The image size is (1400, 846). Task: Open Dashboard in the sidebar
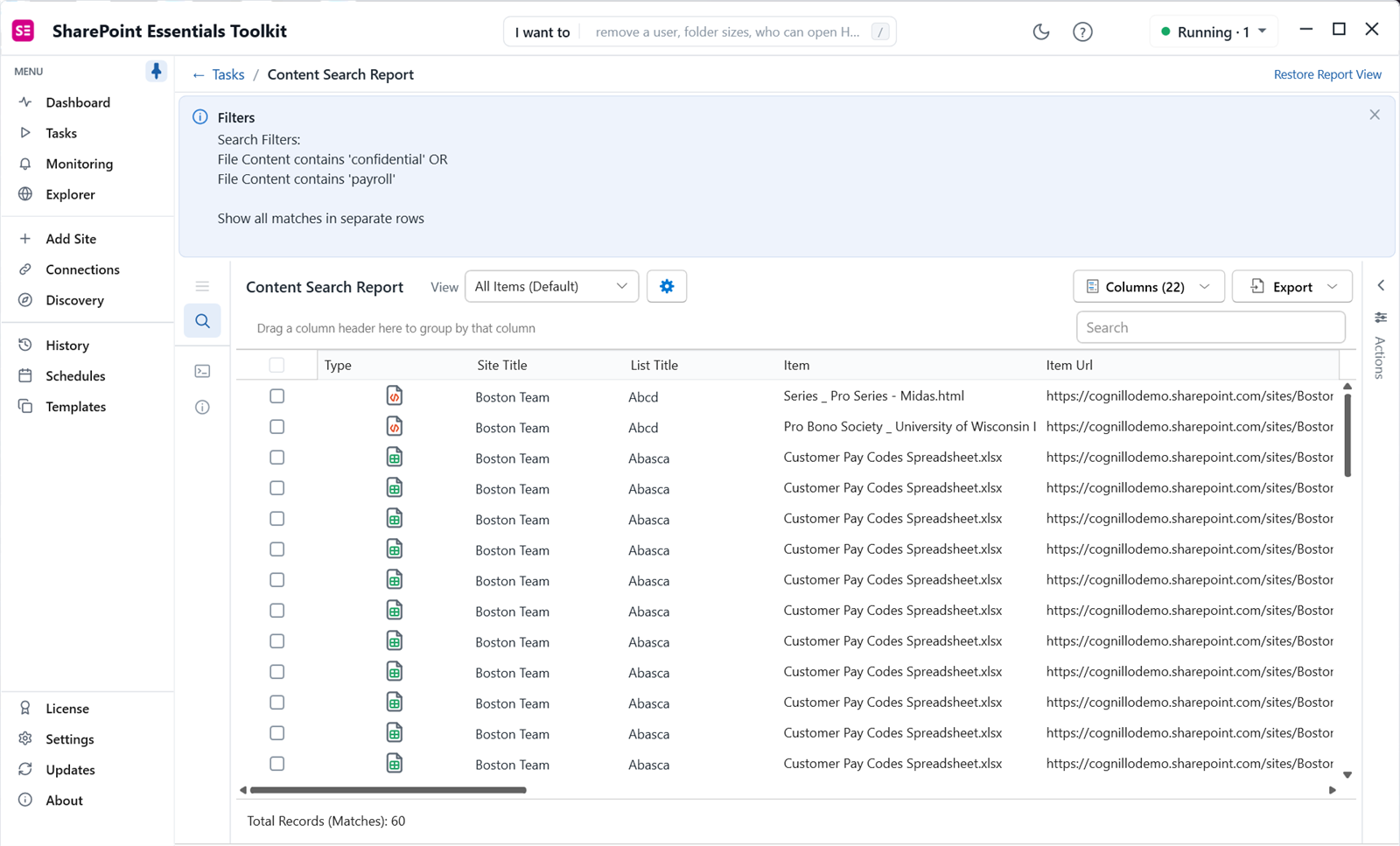click(78, 102)
